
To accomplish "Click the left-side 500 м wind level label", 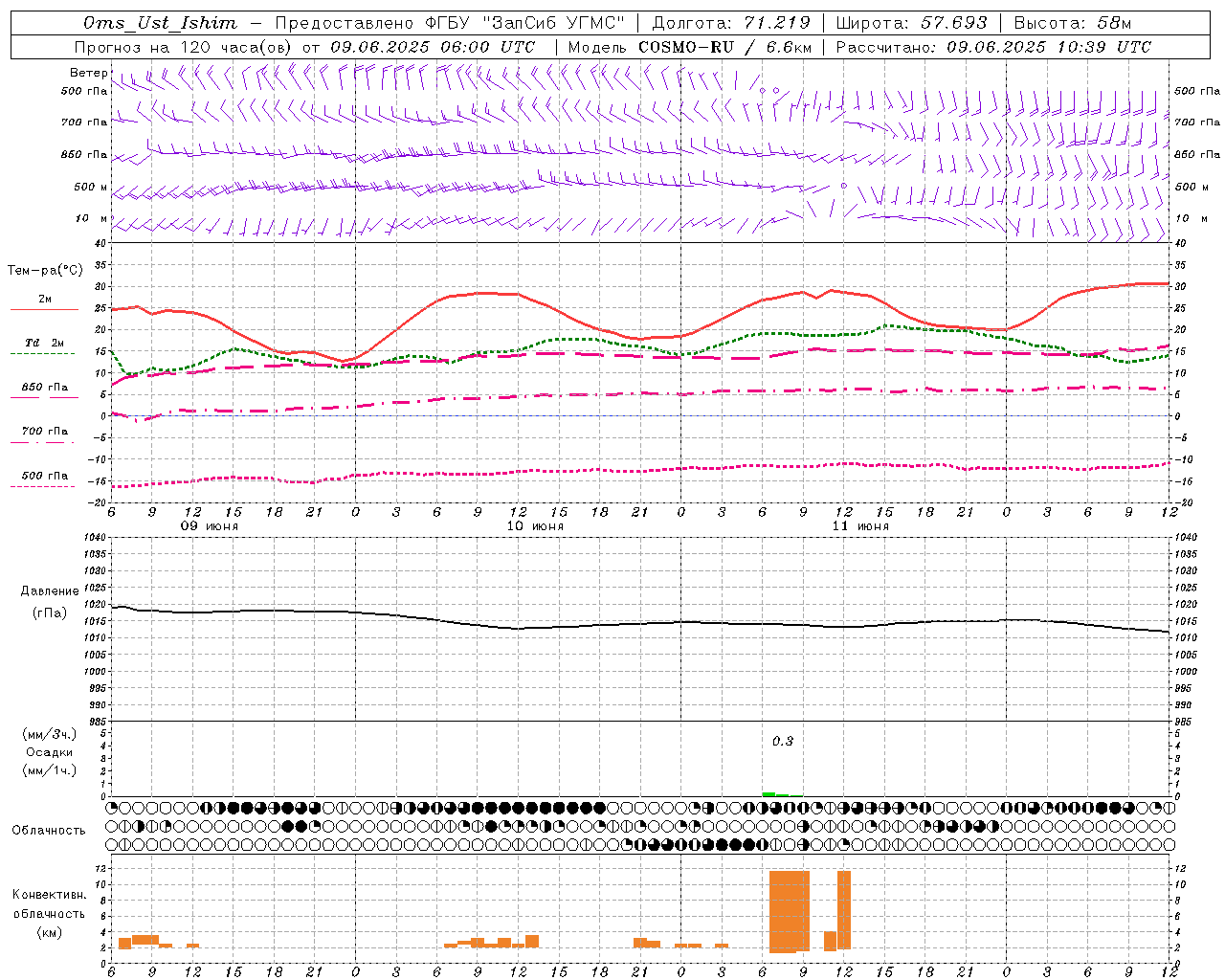I will click(x=91, y=187).
